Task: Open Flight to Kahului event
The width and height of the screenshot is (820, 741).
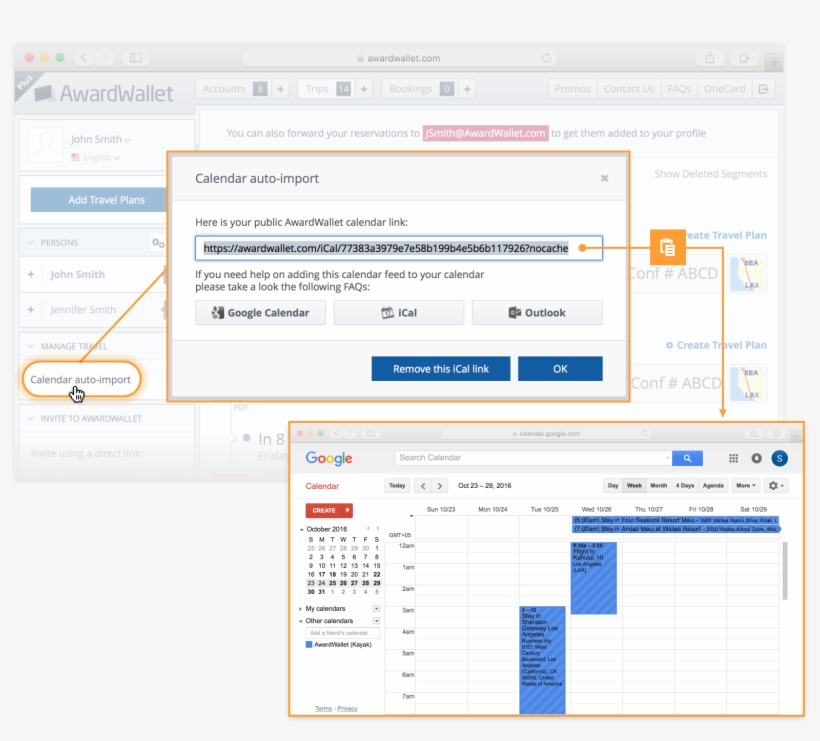Action: pos(594,578)
